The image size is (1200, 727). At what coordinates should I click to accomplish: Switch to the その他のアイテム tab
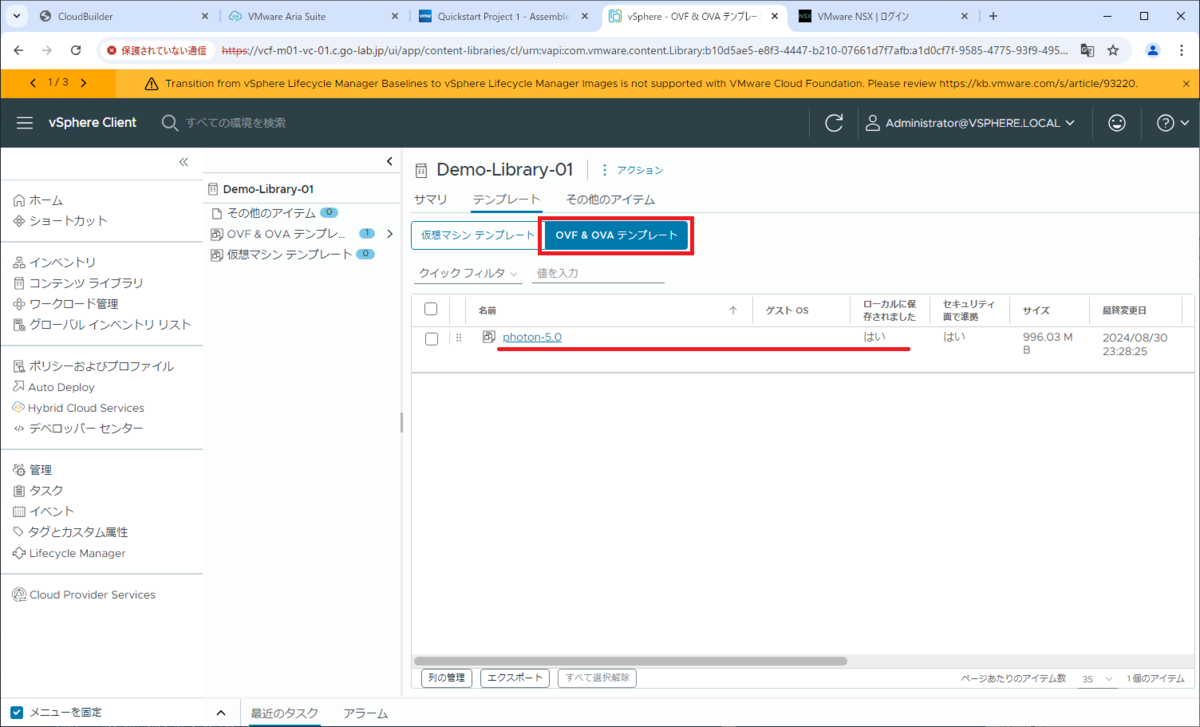point(610,200)
